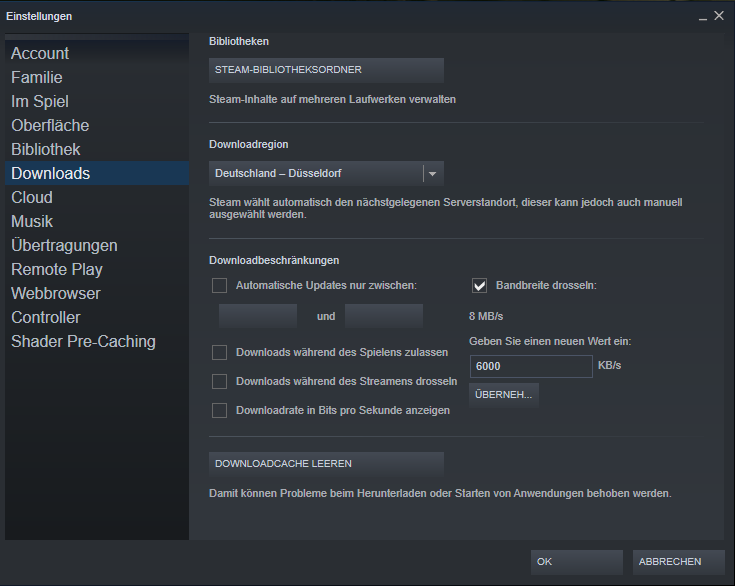Click the current limit text '8 MB/s'
Image resolution: width=735 pixels, height=586 pixels.
pyautogui.click(x=486, y=316)
